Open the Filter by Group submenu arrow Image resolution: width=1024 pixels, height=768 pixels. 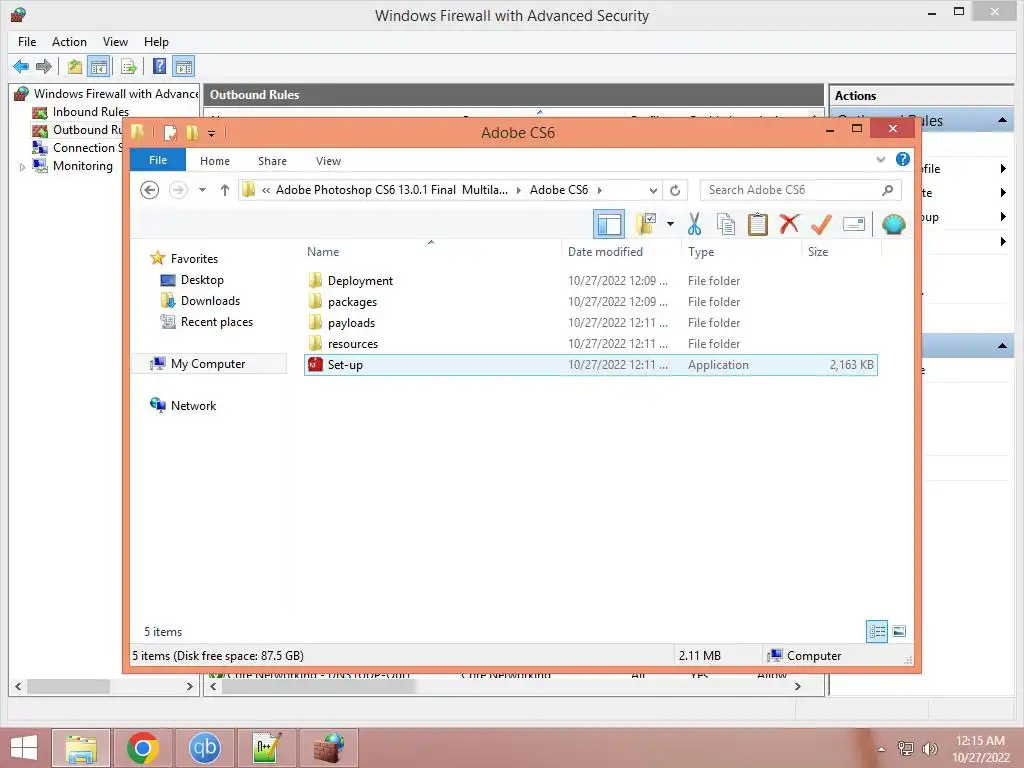(x=1003, y=217)
